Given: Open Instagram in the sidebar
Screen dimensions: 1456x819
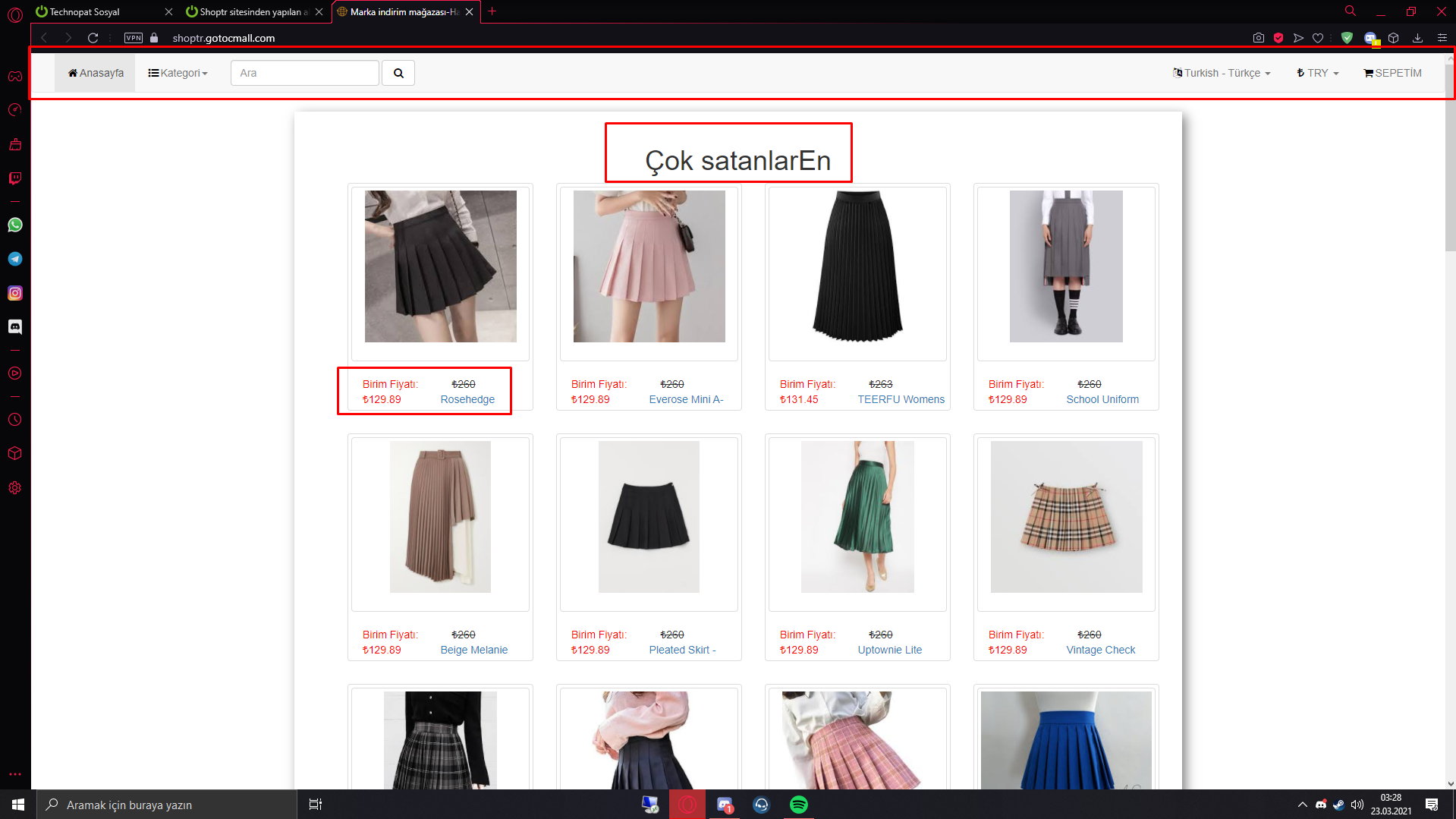Looking at the screenshot, I should [x=15, y=293].
